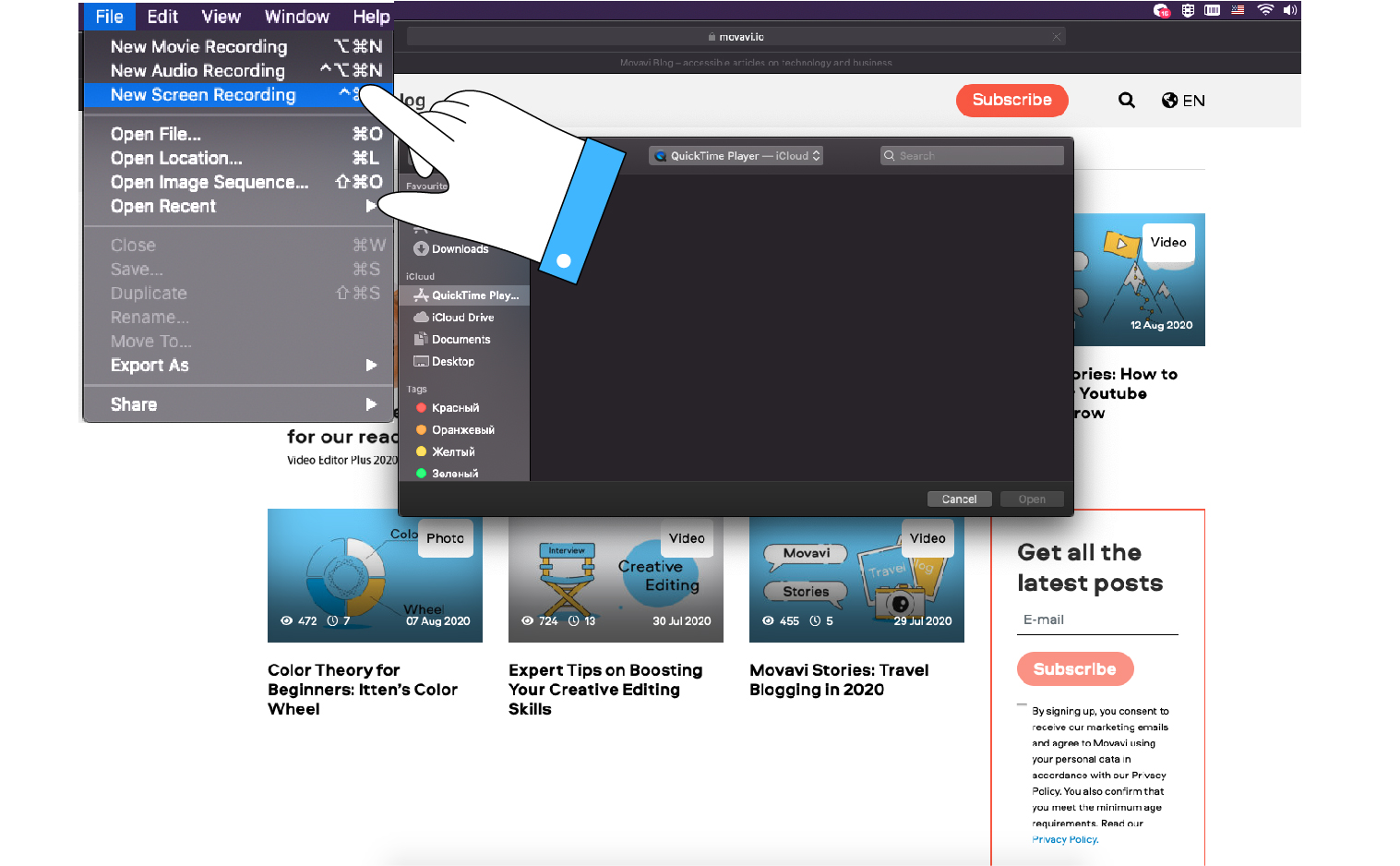Open the Edit menu
The width and height of the screenshot is (1400, 866).
pos(162,17)
